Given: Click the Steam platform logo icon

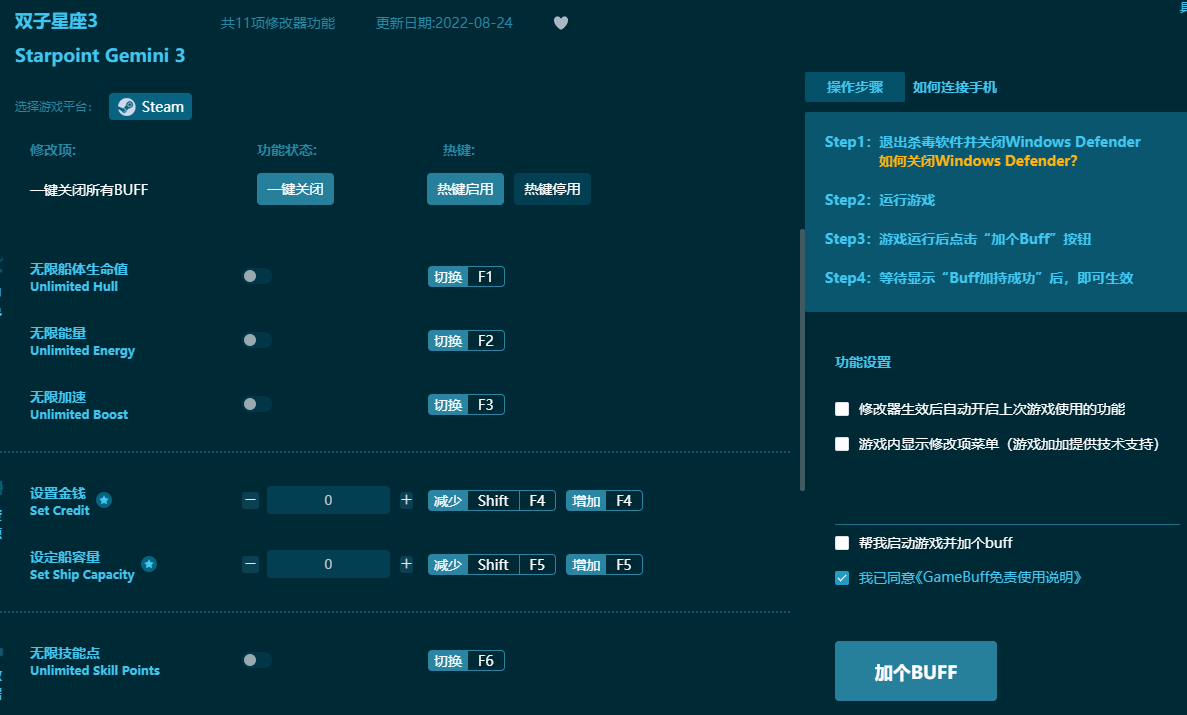Looking at the screenshot, I should tap(126, 107).
